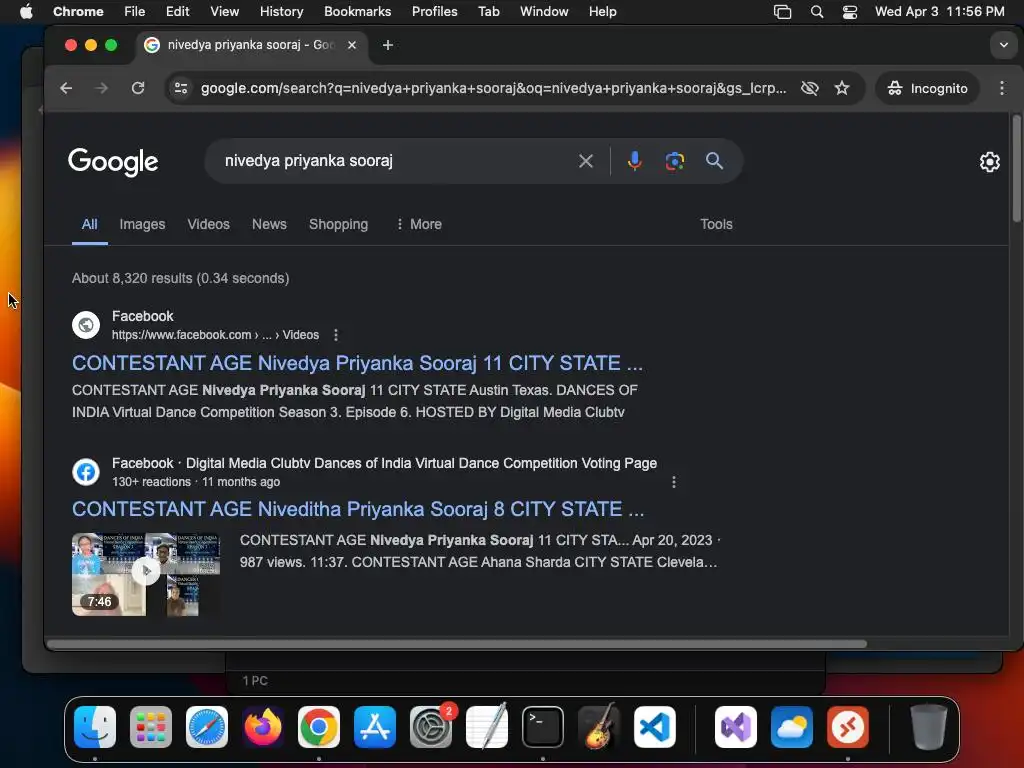Open Visual Studio purple icon in Dock
The height and width of the screenshot is (768, 1024).
736,727
